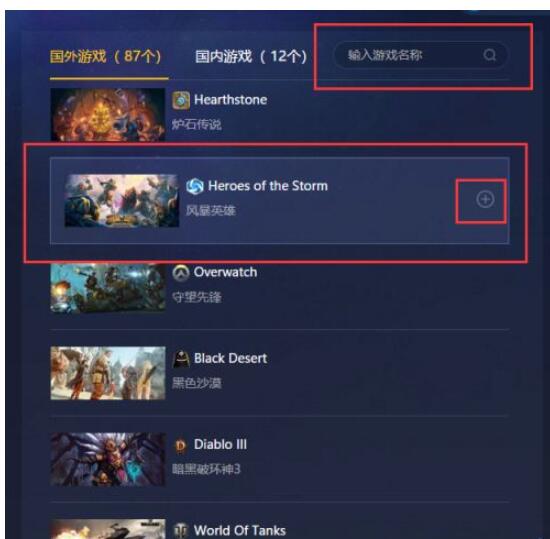Click the Overwatch logo icon
This screenshot has width=550, height=539.
181,272
